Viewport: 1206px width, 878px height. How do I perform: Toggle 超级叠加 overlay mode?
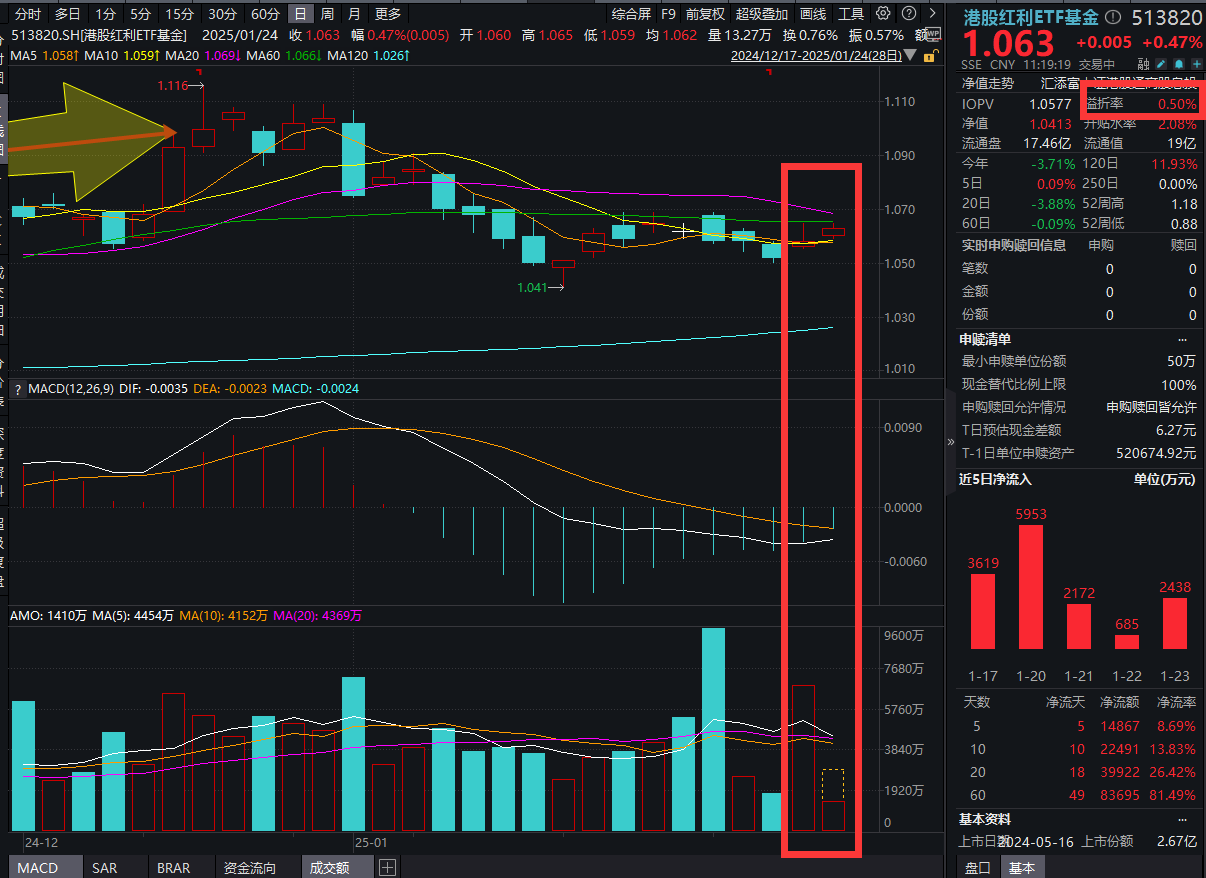click(760, 14)
